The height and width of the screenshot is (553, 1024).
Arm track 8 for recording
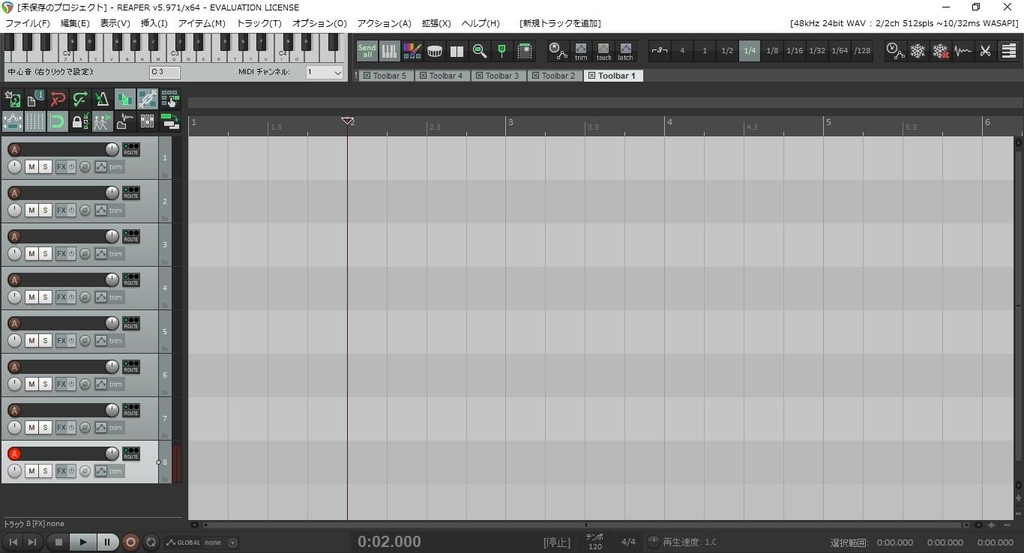pos(14,454)
